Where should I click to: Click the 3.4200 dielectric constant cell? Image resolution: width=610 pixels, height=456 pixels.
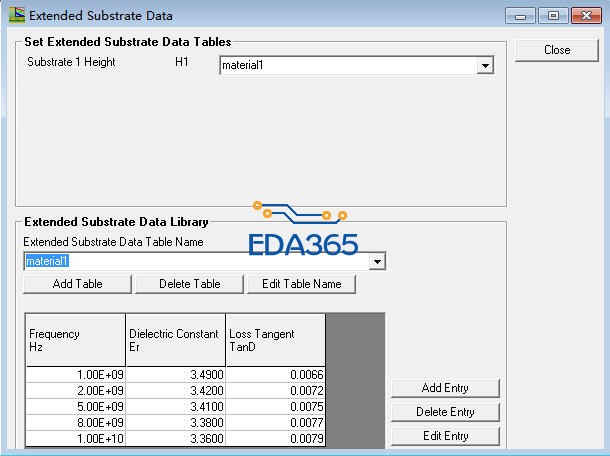[x=175, y=391]
